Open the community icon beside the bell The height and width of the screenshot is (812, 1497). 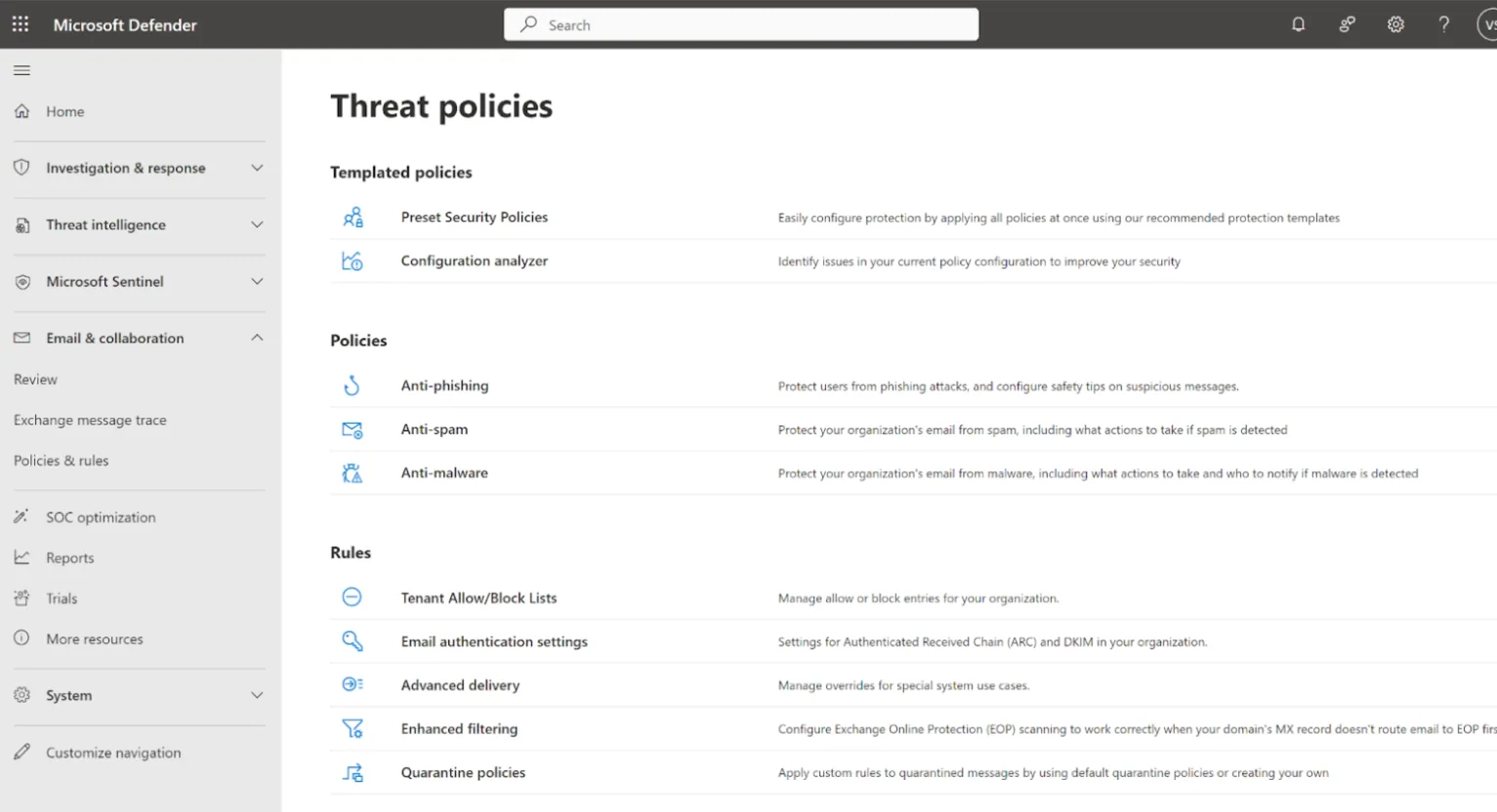pyautogui.click(x=1347, y=24)
